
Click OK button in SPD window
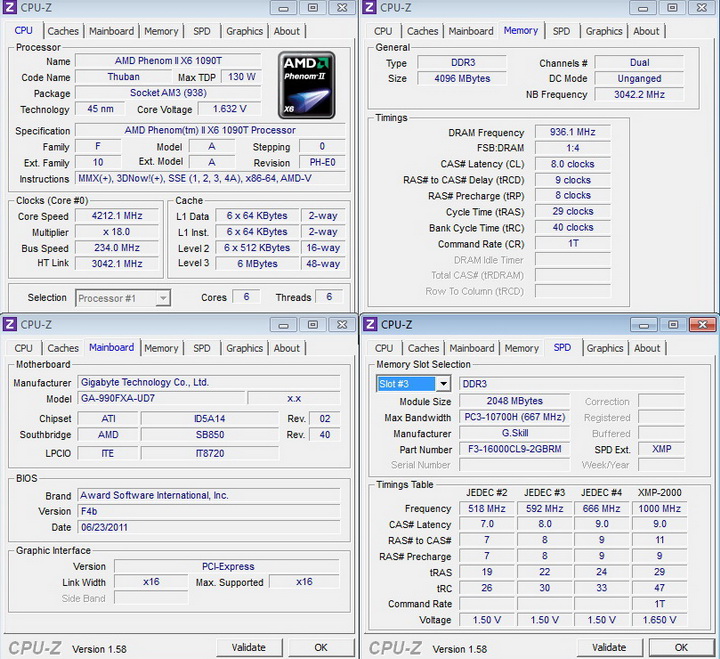pyautogui.click(x=681, y=648)
